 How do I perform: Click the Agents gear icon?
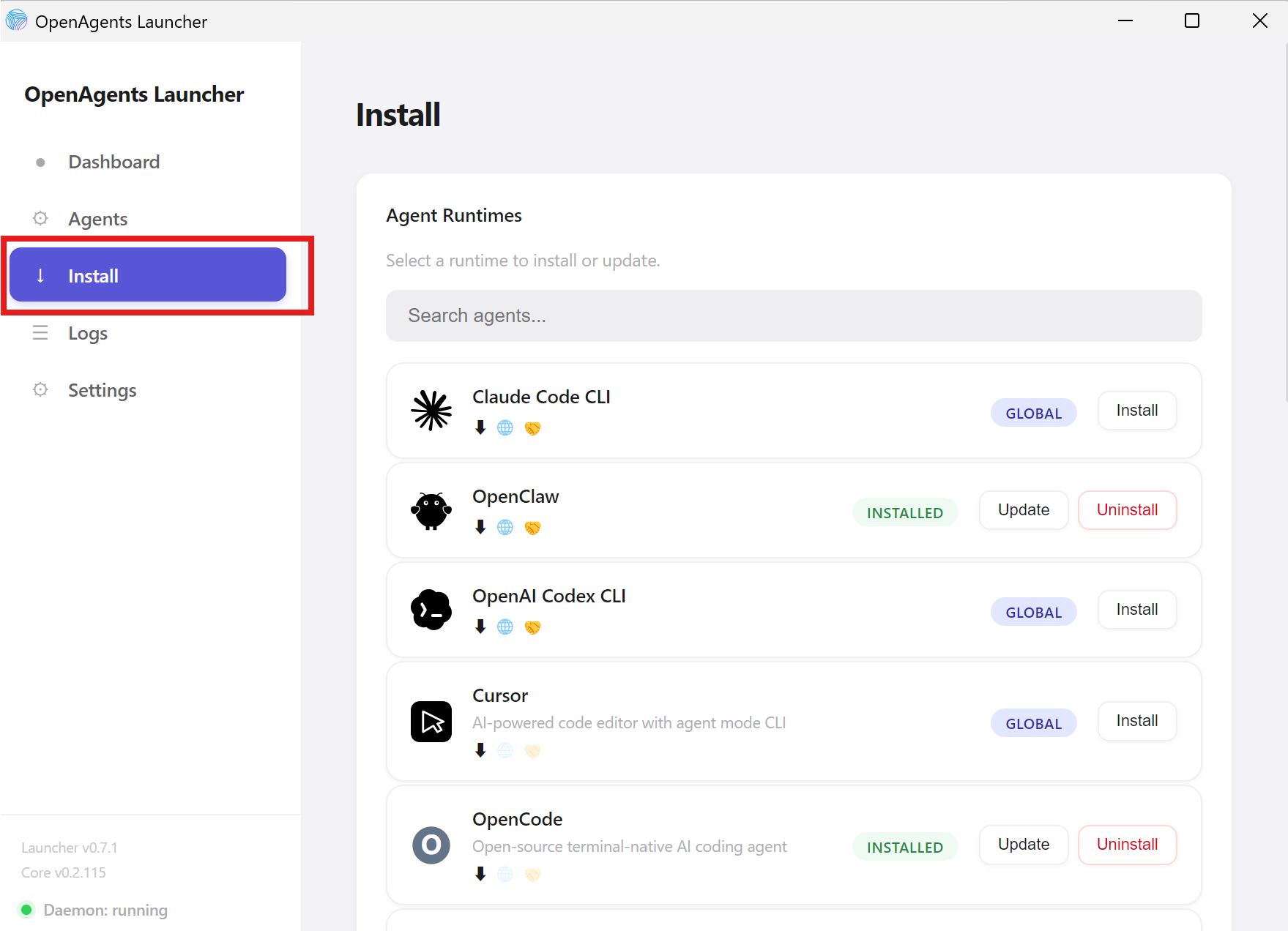click(40, 218)
